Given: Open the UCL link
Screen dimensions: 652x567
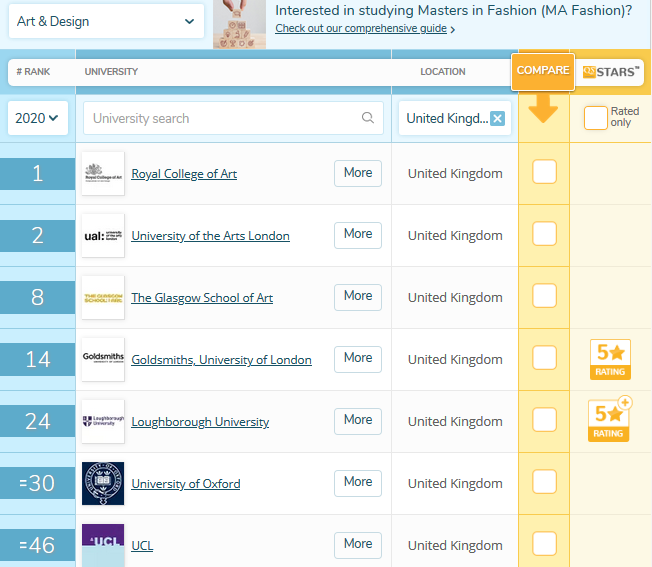Looking at the screenshot, I should point(142,545).
